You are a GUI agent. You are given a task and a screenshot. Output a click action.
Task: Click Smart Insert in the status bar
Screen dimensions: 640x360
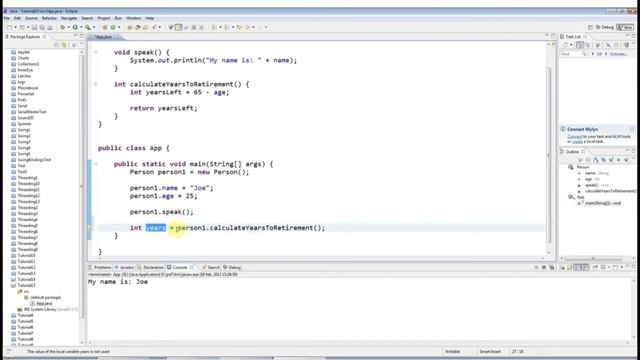pos(490,351)
